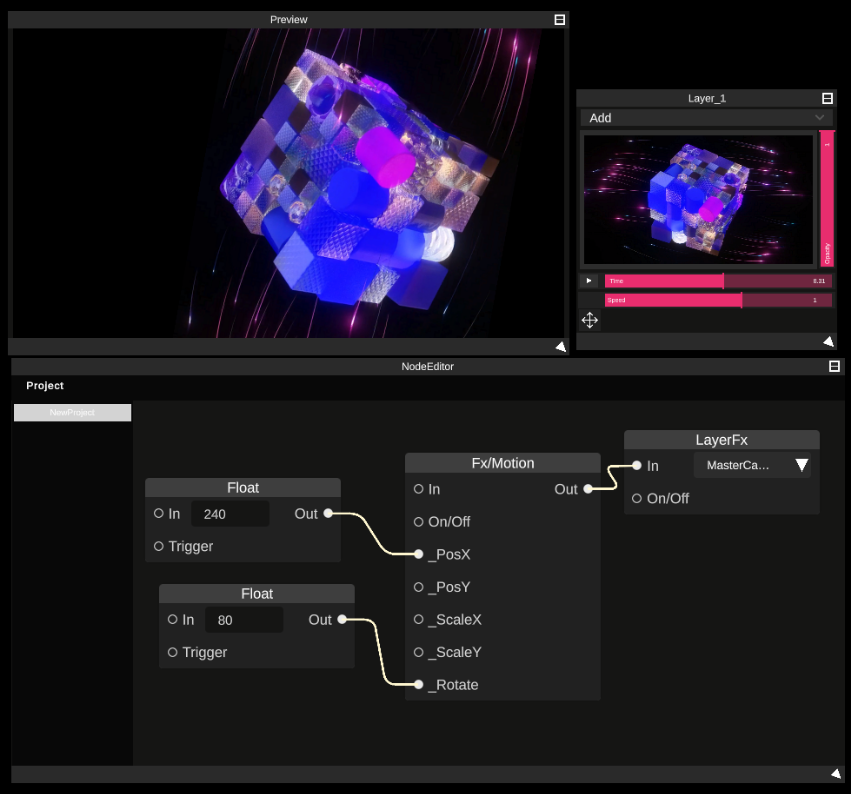Open the Add dropdown in Layer_1 panel
The image size is (851, 794).
point(706,118)
